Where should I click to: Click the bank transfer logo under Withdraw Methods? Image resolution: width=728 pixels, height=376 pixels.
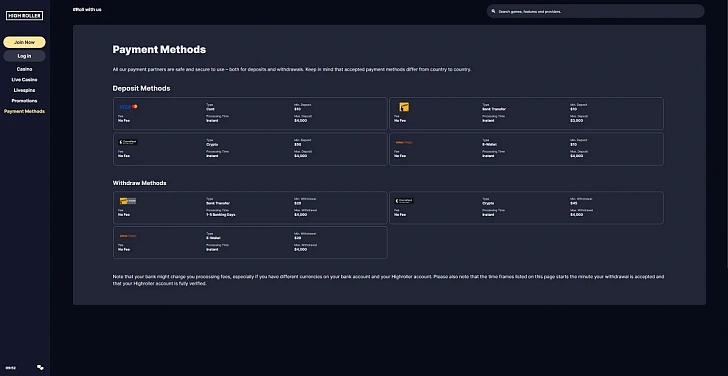click(x=128, y=201)
